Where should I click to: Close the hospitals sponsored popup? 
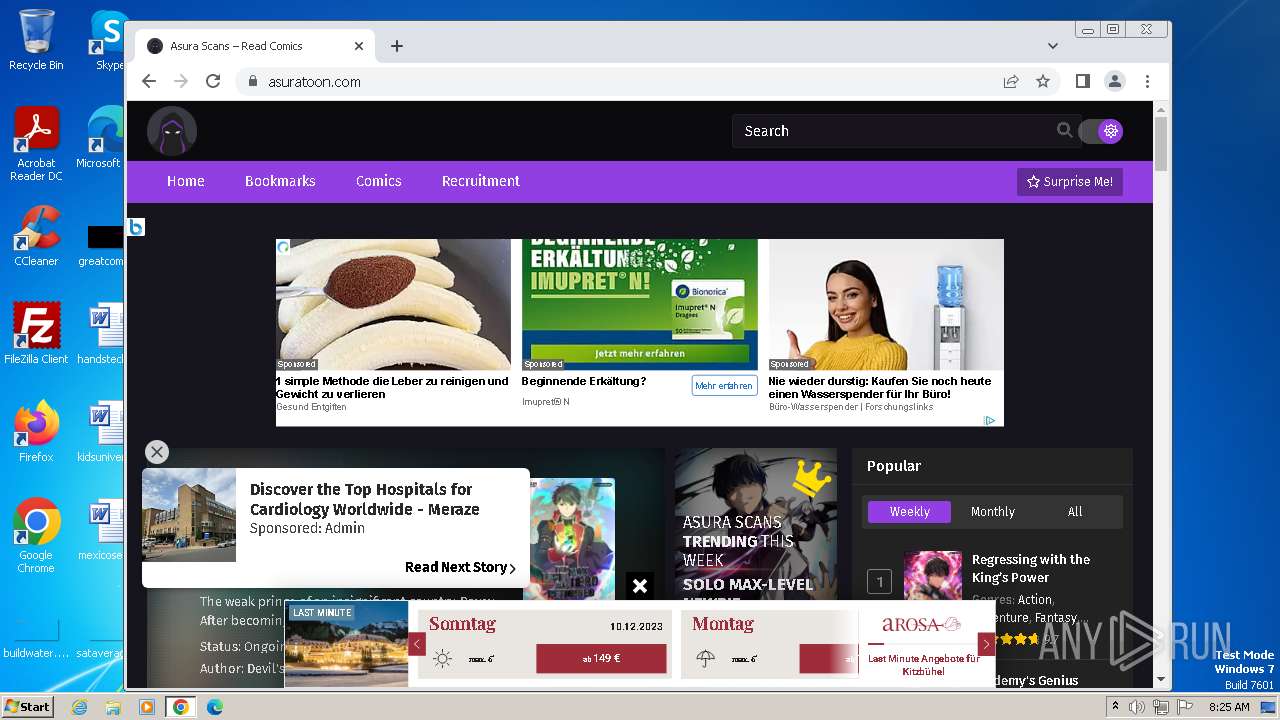[157, 452]
